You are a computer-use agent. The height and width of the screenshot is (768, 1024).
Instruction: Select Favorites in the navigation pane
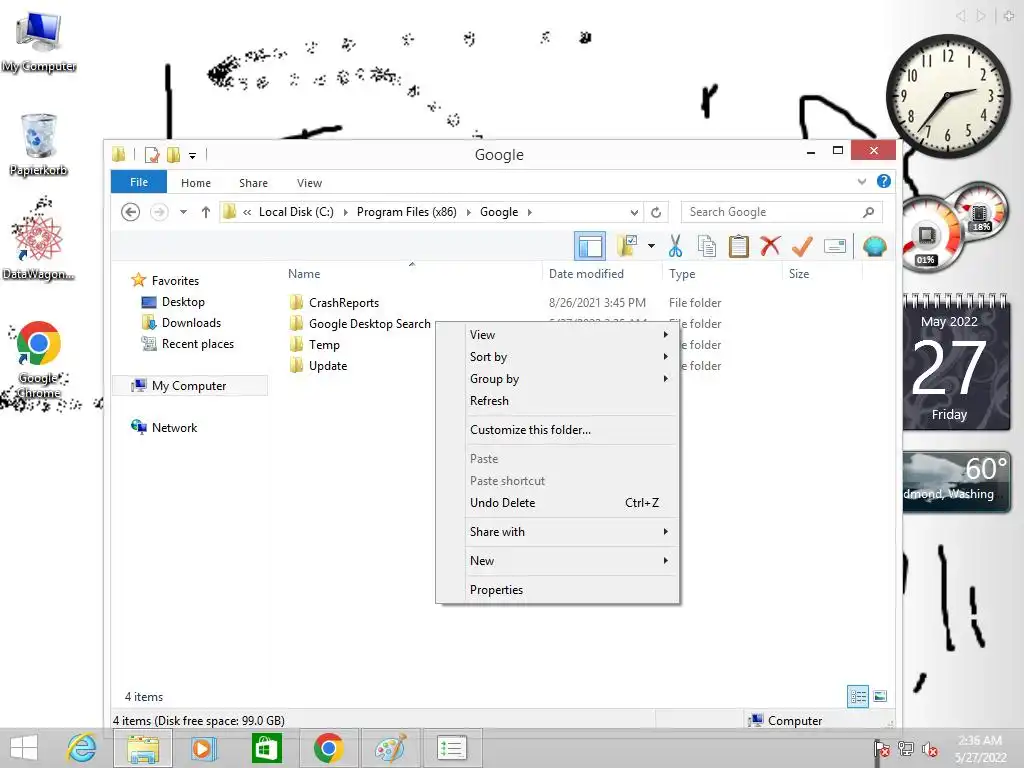(175, 281)
